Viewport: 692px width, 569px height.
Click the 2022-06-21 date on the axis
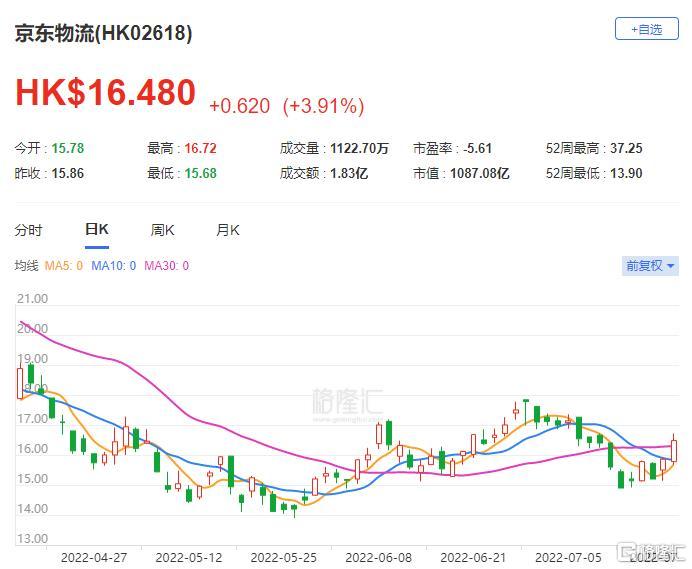(x=473, y=558)
